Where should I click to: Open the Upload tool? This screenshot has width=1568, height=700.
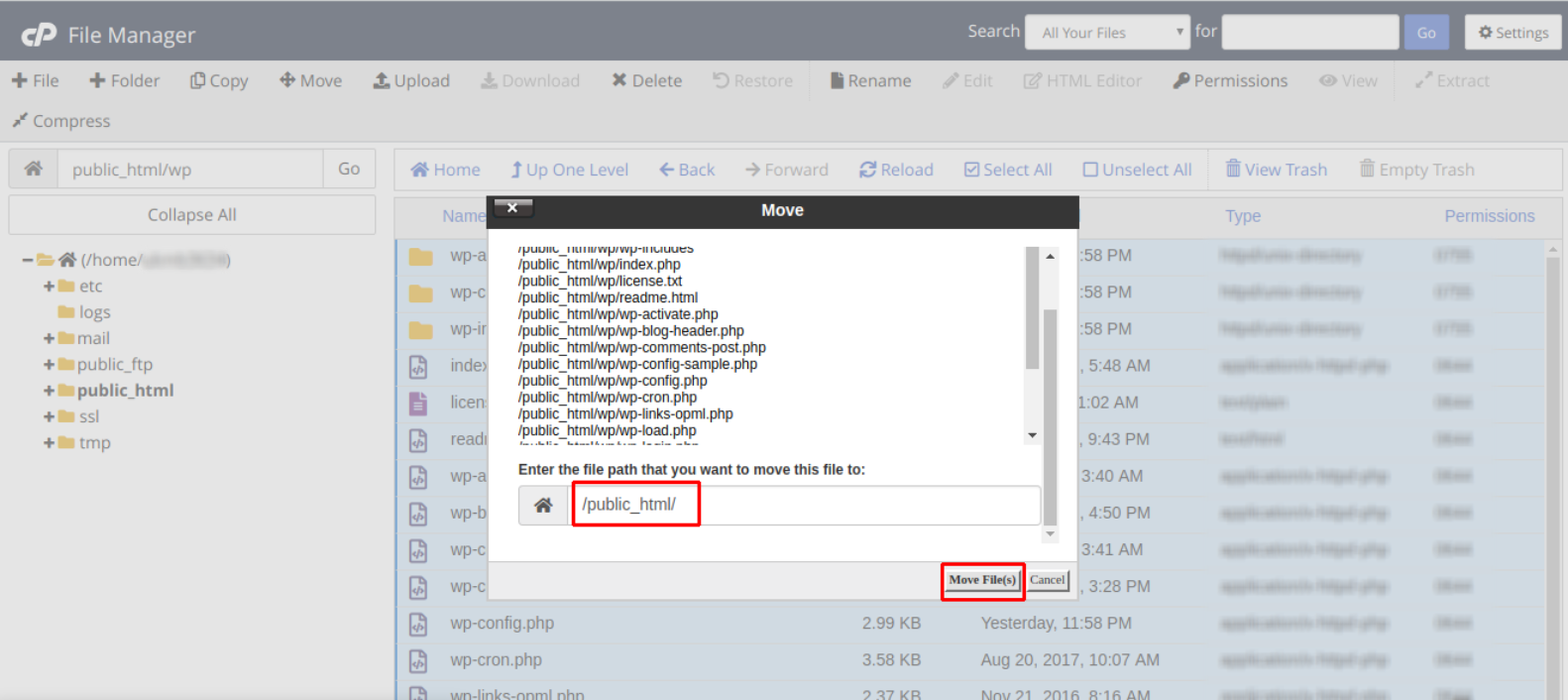pos(411,80)
